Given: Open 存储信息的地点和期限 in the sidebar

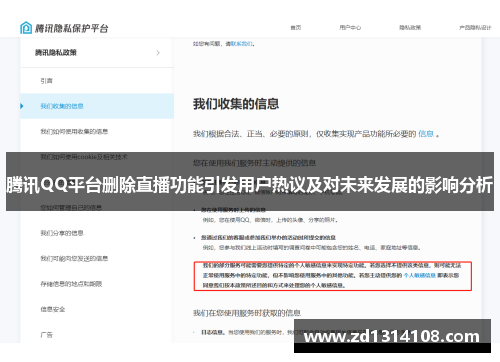Looking at the screenshot, I should (x=71, y=284).
